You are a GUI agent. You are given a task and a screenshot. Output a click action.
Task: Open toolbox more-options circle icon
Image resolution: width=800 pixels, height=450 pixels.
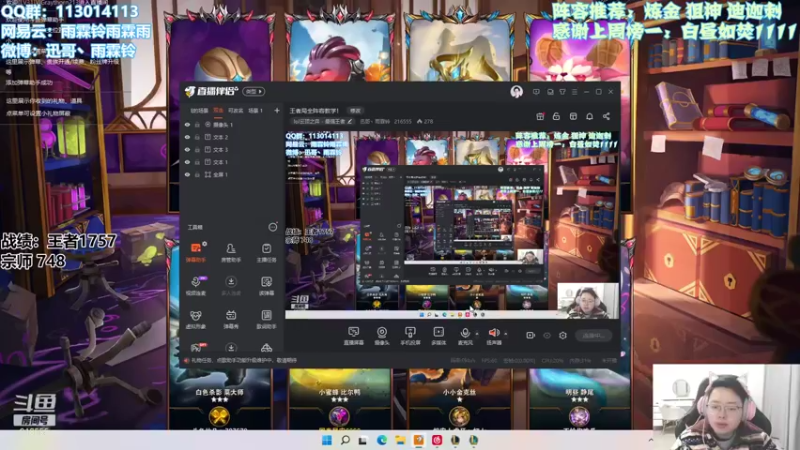pyautogui.click(x=272, y=227)
